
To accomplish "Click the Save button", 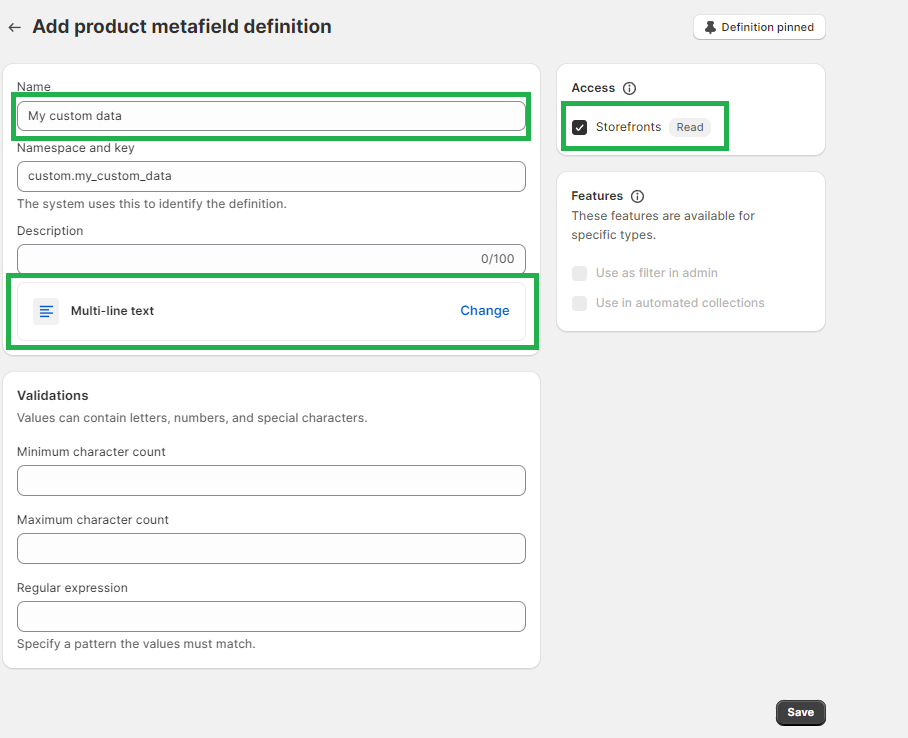I will pyautogui.click(x=800, y=712).
